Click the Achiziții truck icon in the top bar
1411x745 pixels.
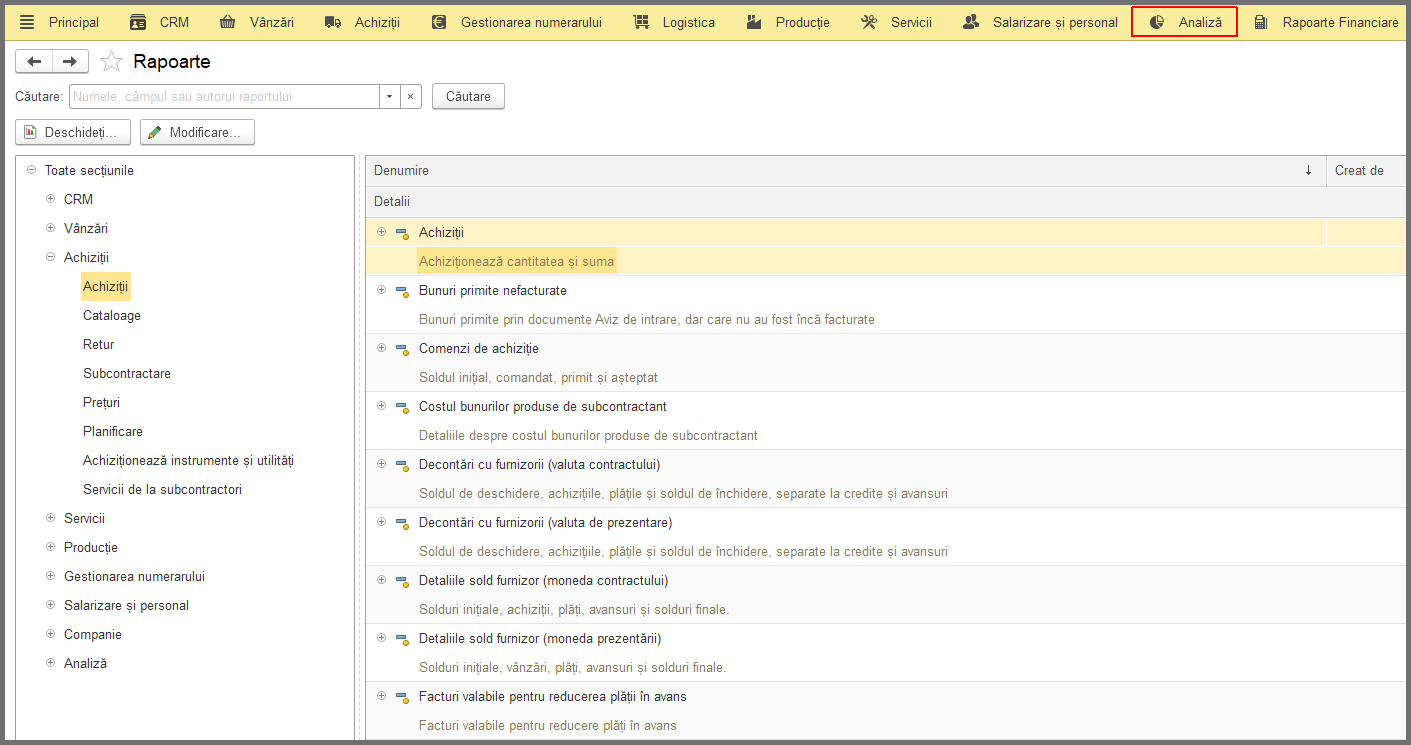[333, 22]
